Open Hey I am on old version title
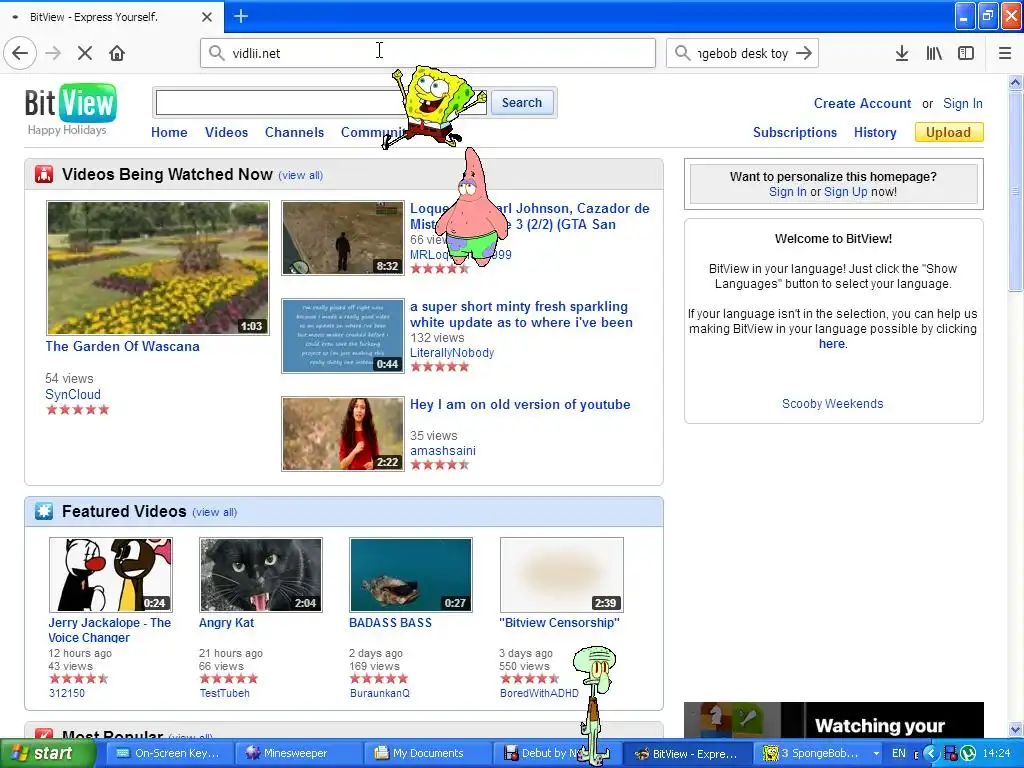This screenshot has width=1024, height=768. 520,404
